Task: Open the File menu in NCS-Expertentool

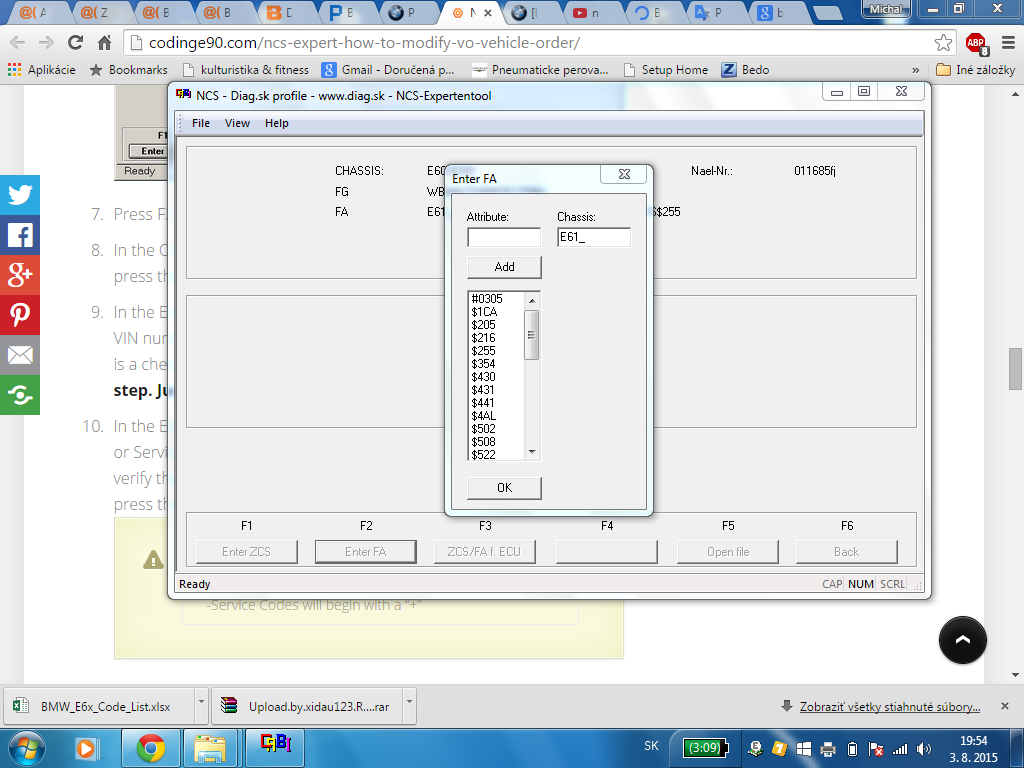Action: (200, 123)
